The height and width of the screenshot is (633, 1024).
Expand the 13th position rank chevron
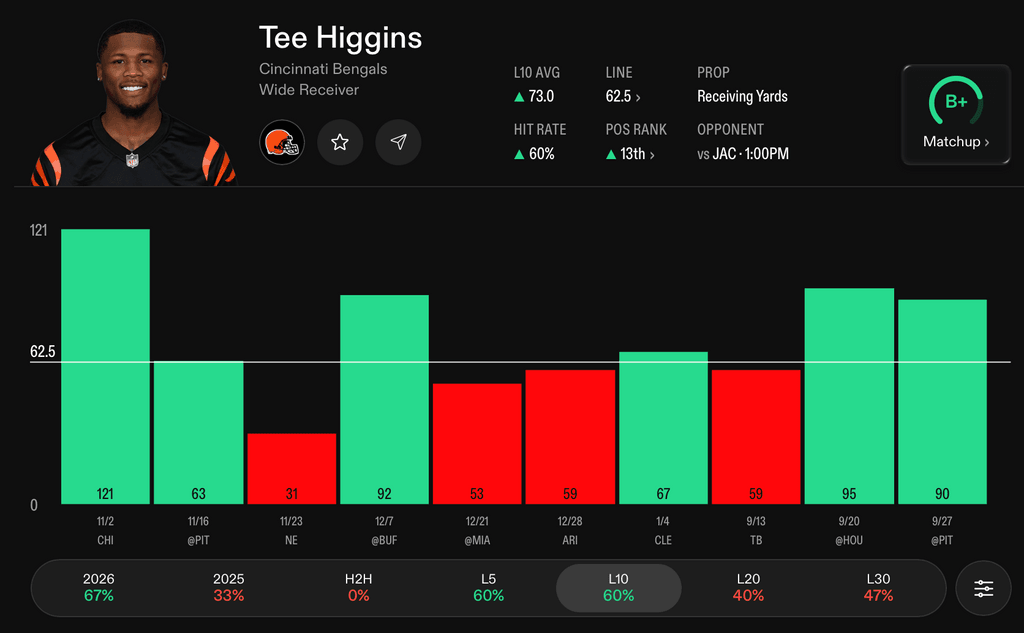(x=652, y=155)
